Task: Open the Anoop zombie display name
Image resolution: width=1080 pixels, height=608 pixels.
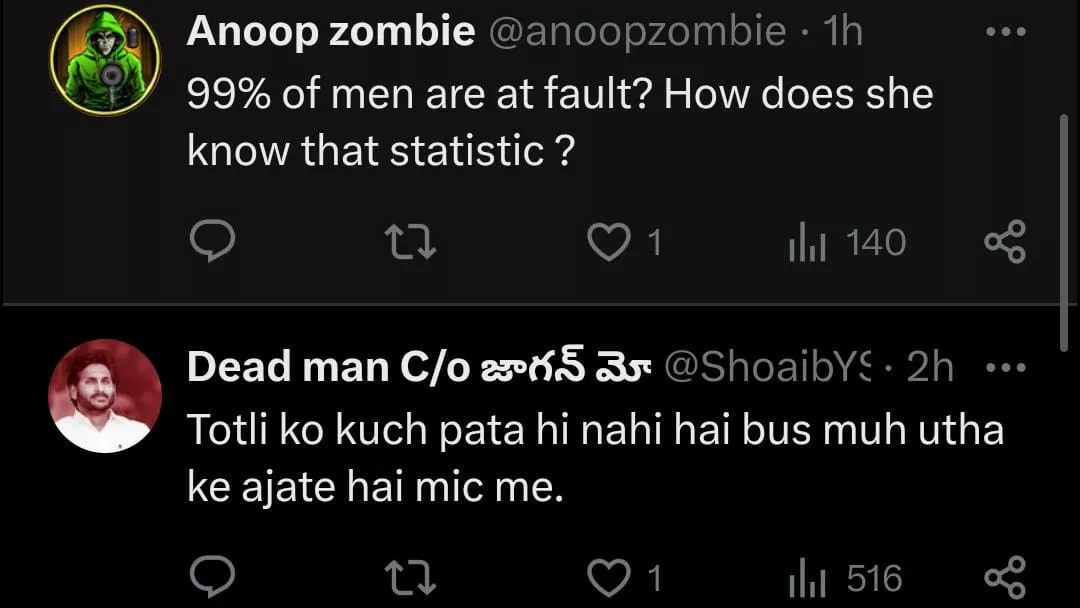Action: [330, 33]
